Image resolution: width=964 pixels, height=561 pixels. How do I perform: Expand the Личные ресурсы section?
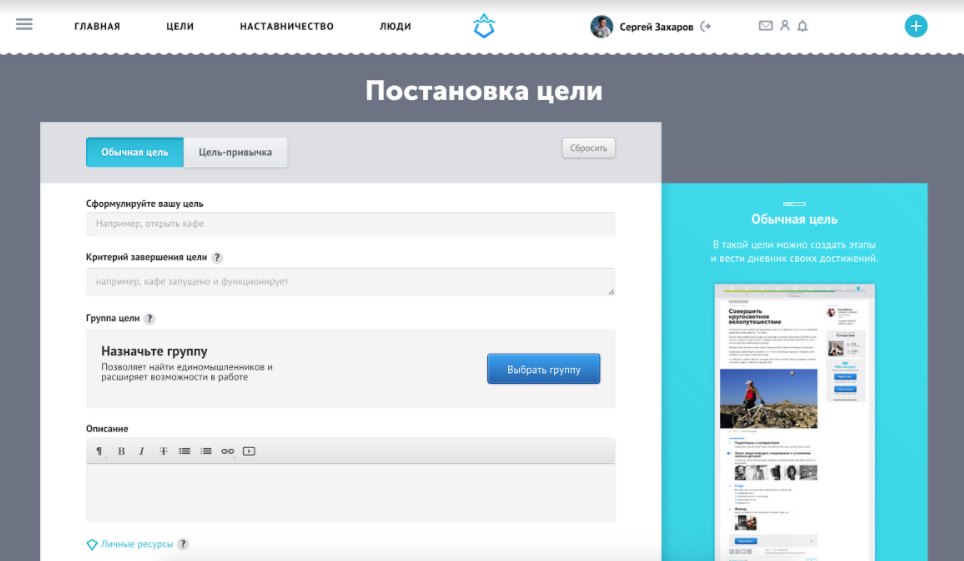point(136,544)
